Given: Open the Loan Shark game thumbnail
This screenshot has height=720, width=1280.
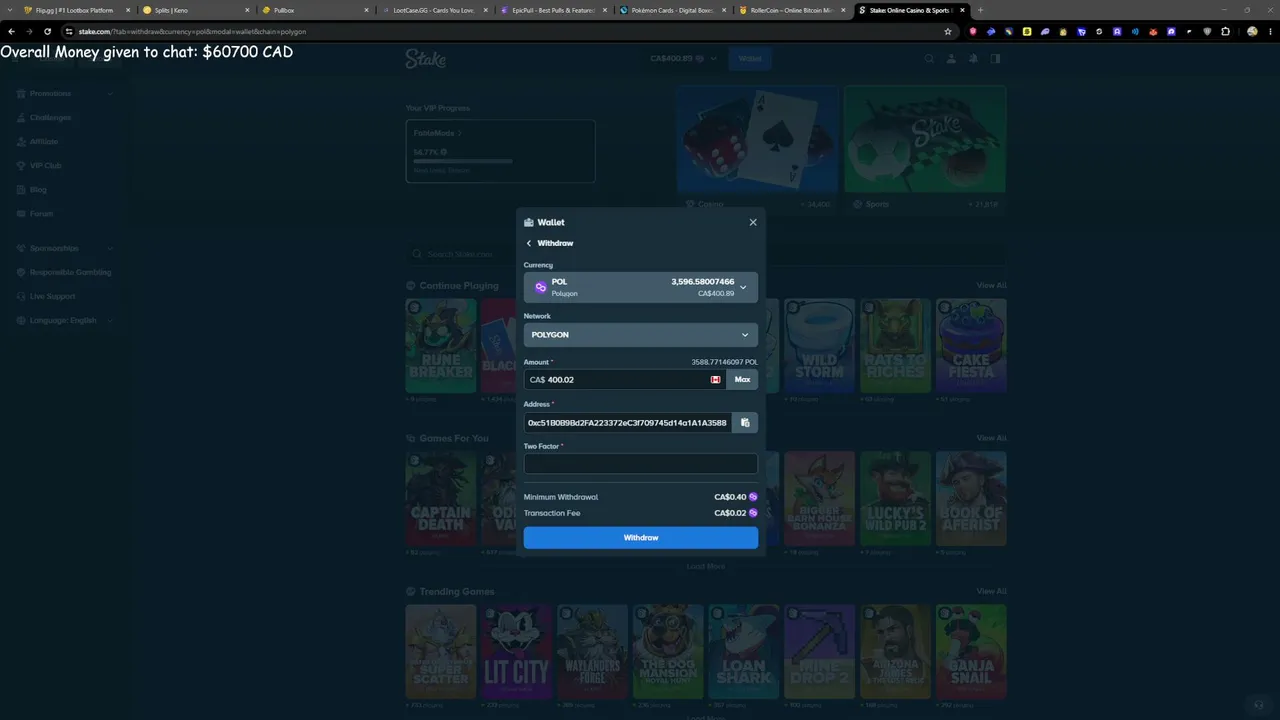Looking at the screenshot, I should pos(744,651).
